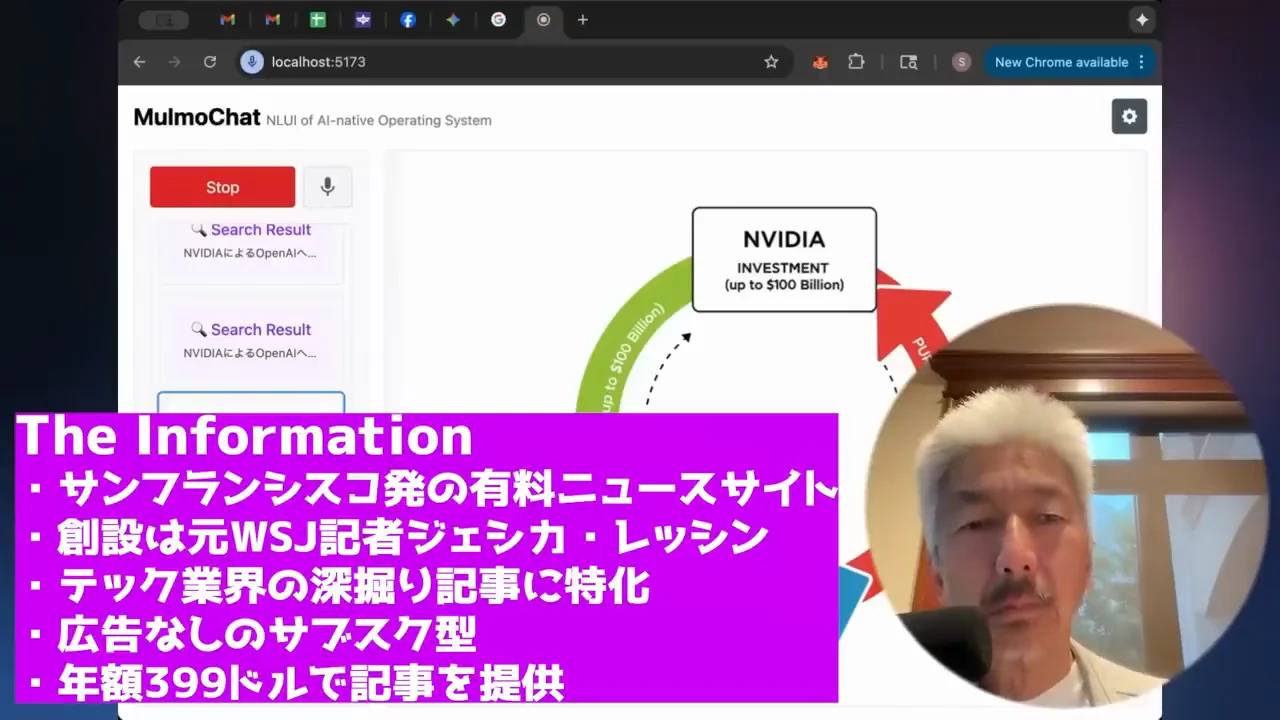
Task: Switch to the purple icon tab
Action: 362,20
